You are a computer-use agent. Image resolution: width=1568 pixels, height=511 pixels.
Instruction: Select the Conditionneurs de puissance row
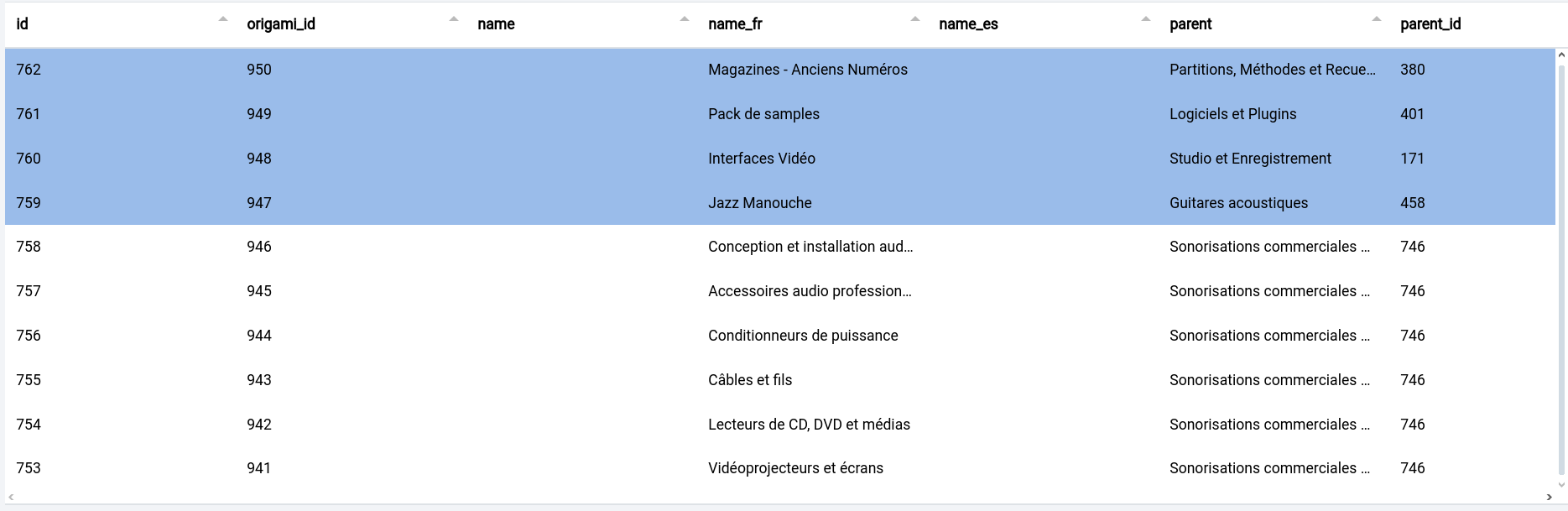pyautogui.click(x=803, y=336)
